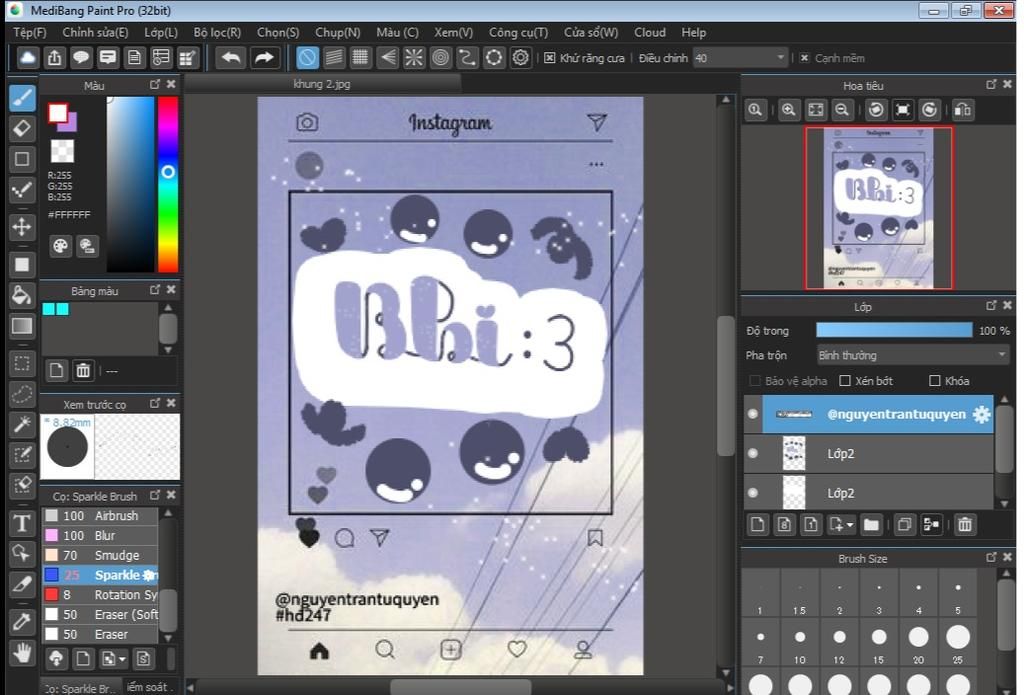1024x695 pixels.
Task: Add a layer folder
Action: [871, 524]
